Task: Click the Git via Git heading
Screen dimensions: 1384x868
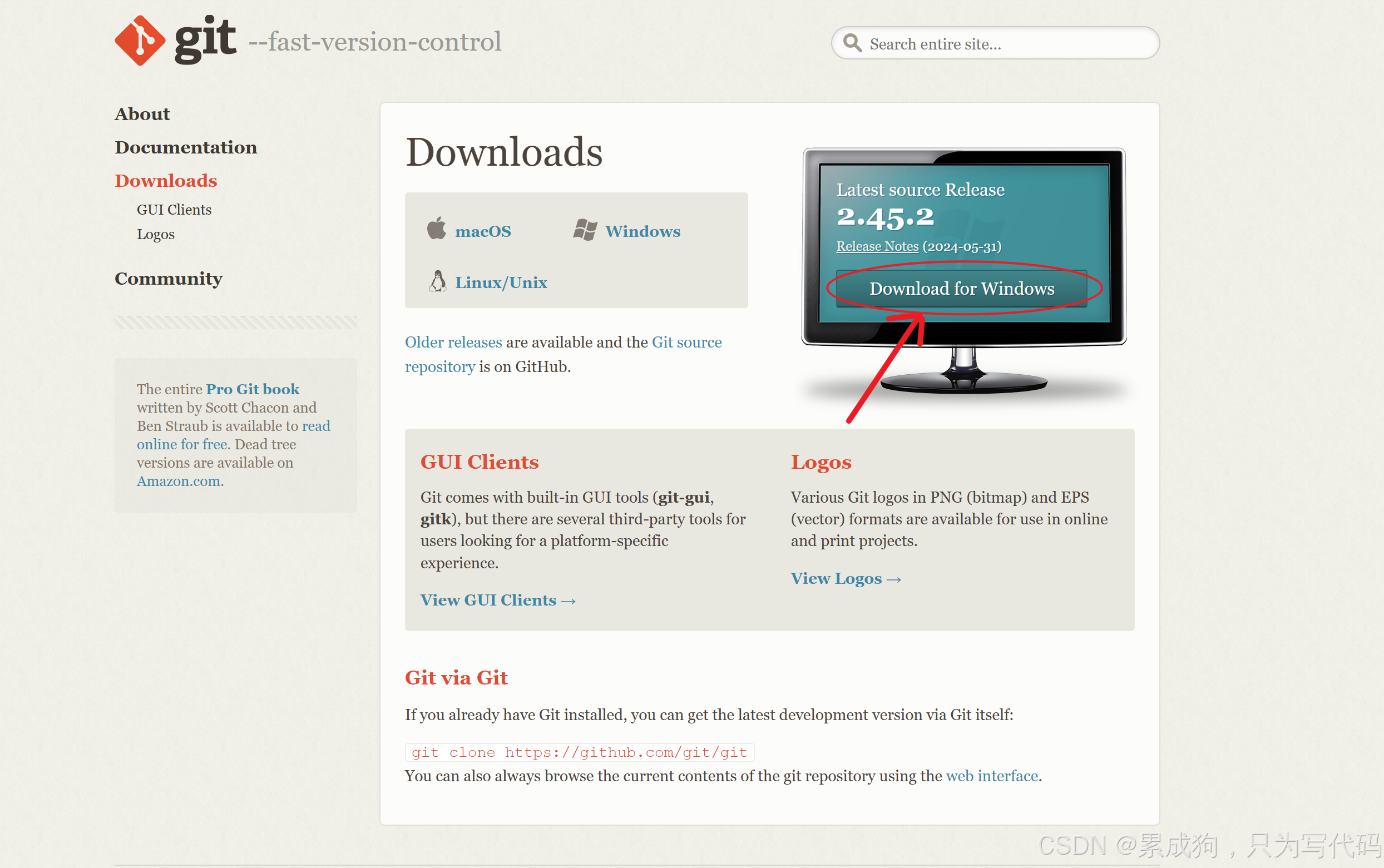Action: (457, 678)
